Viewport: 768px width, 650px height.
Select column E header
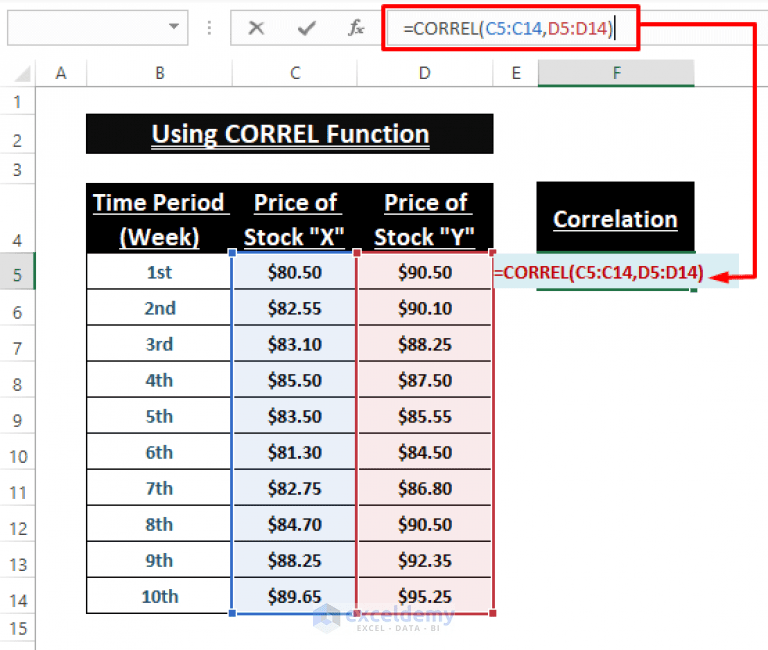515,73
